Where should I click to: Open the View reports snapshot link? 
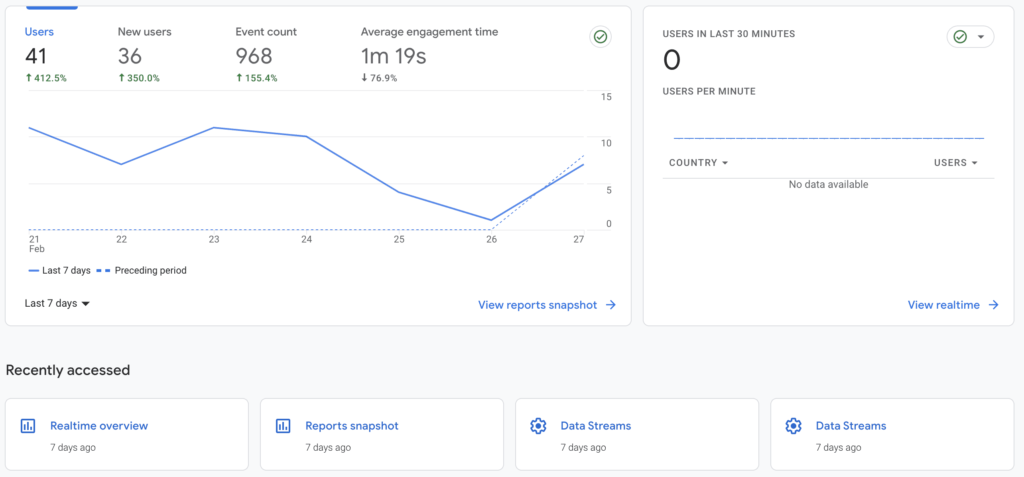[x=537, y=305]
